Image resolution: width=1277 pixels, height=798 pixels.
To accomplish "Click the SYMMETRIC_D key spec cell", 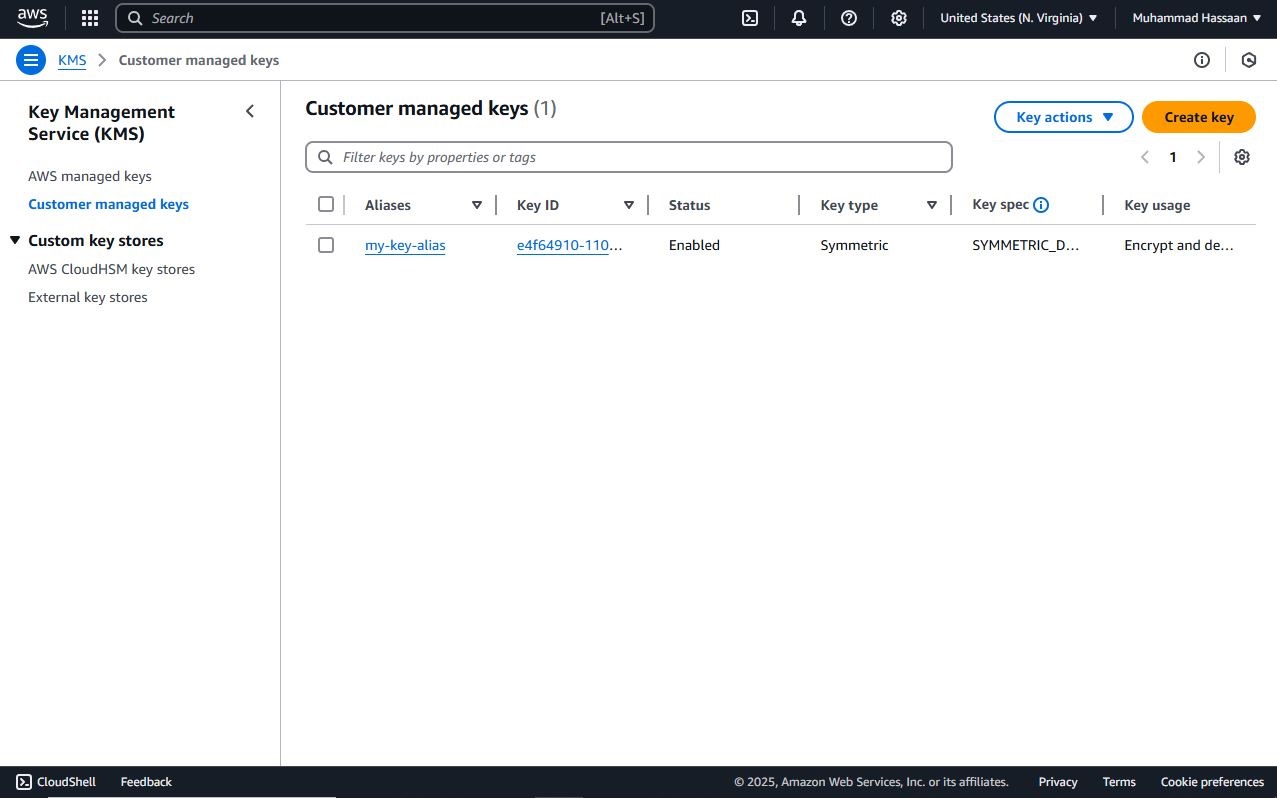I will [1026, 245].
